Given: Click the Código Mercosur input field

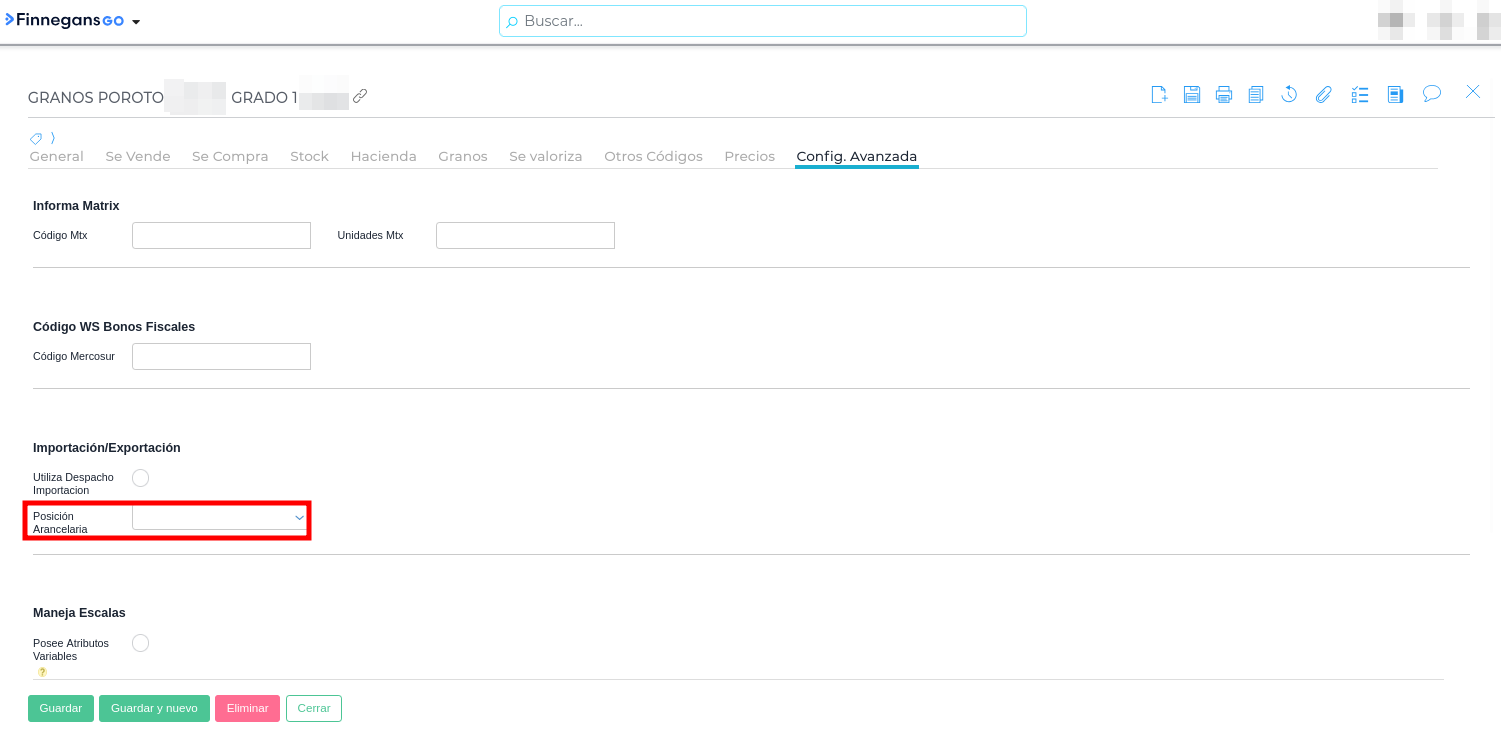Looking at the screenshot, I should [x=221, y=357].
